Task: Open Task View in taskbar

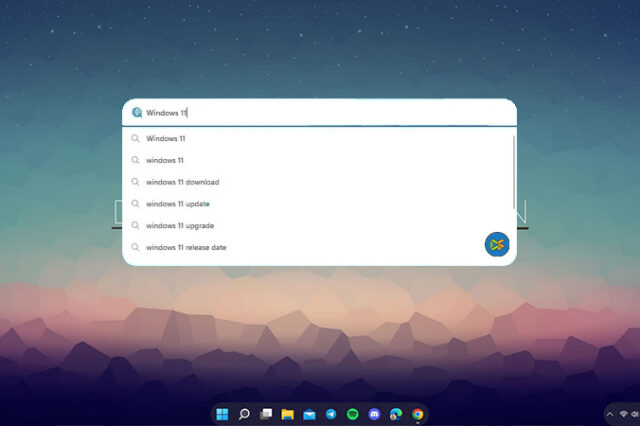Action: tap(266, 414)
